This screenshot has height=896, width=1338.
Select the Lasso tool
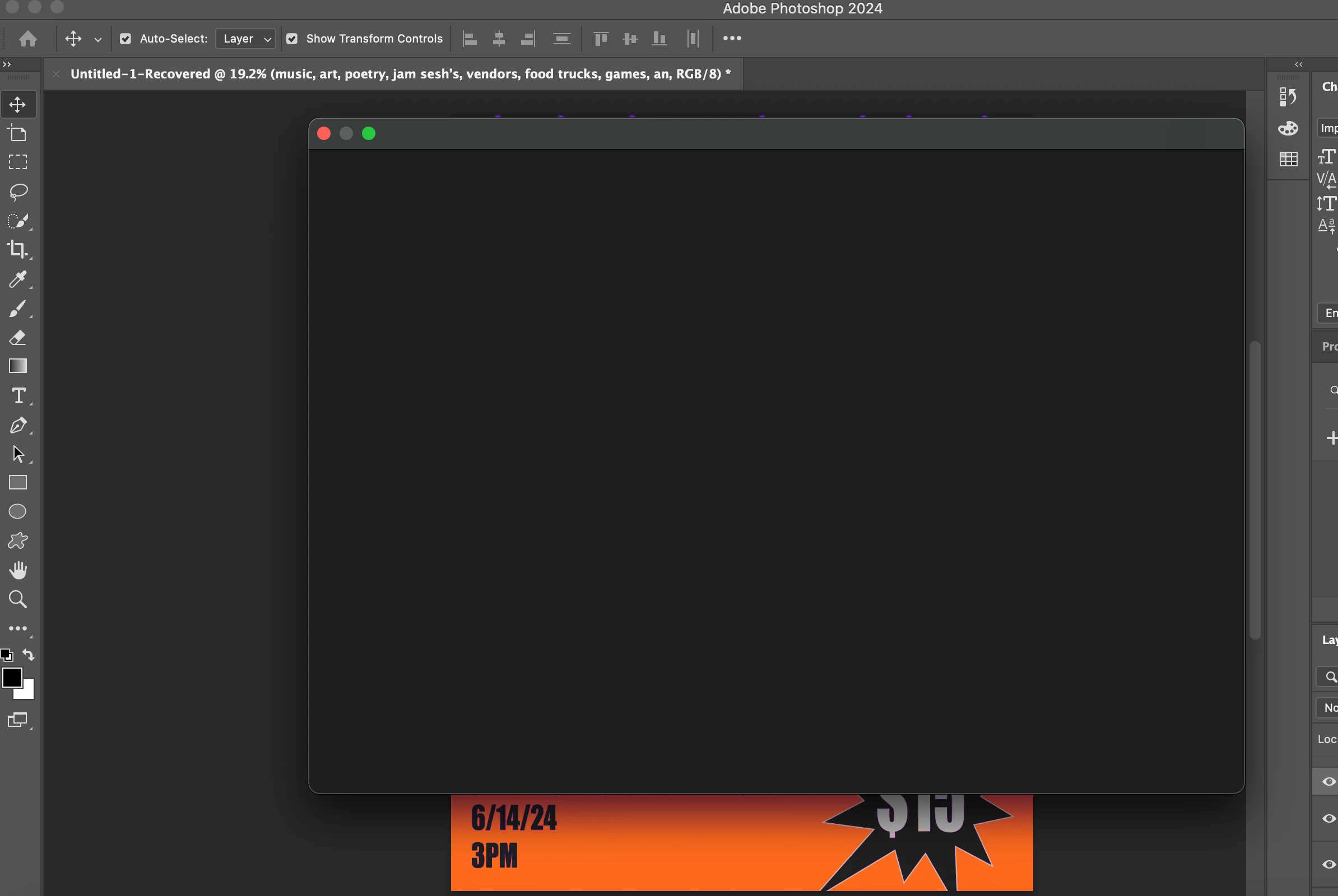[18, 192]
